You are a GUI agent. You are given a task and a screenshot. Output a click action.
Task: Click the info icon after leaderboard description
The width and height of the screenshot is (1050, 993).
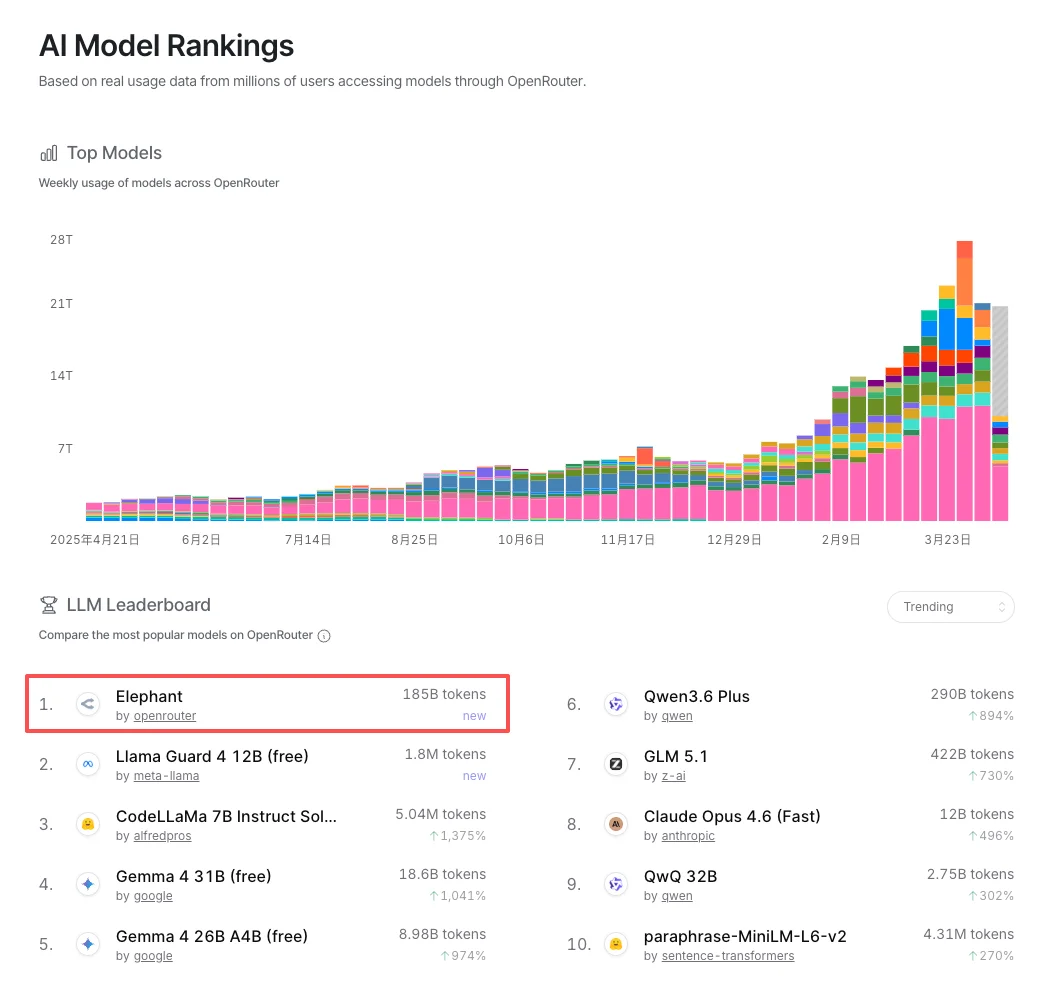pos(324,636)
